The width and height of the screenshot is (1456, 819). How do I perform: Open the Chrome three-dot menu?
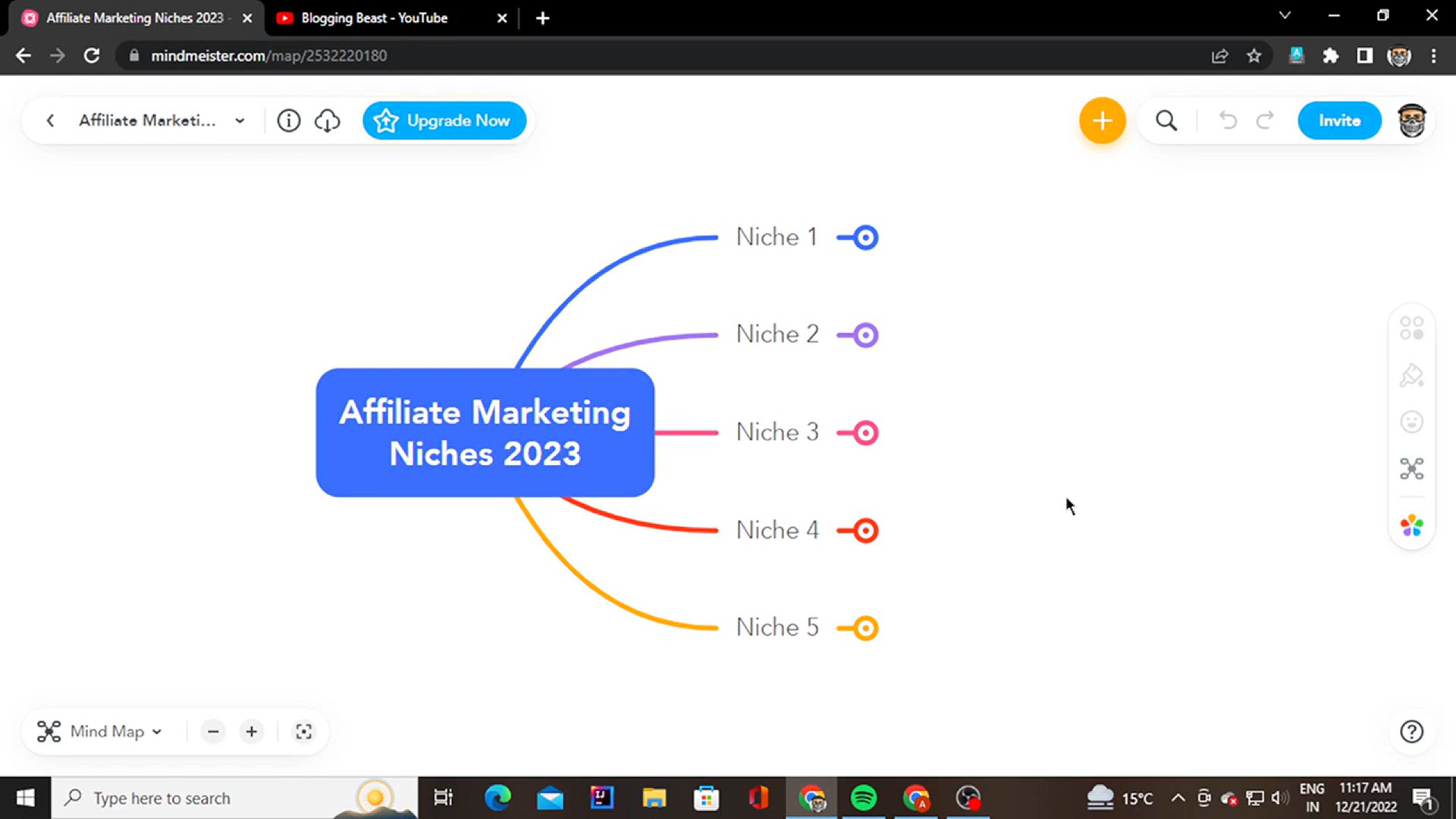pos(1433,55)
